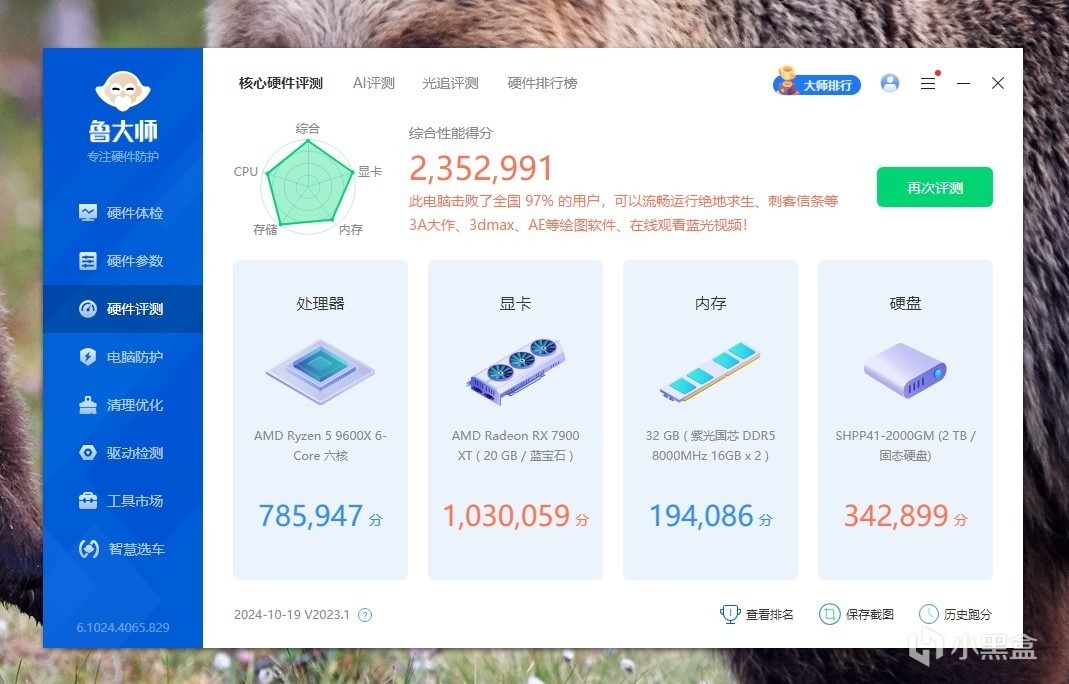Click the 内存 RAM stick icon
This screenshot has height=684, width=1069.
pyautogui.click(x=710, y=372)
